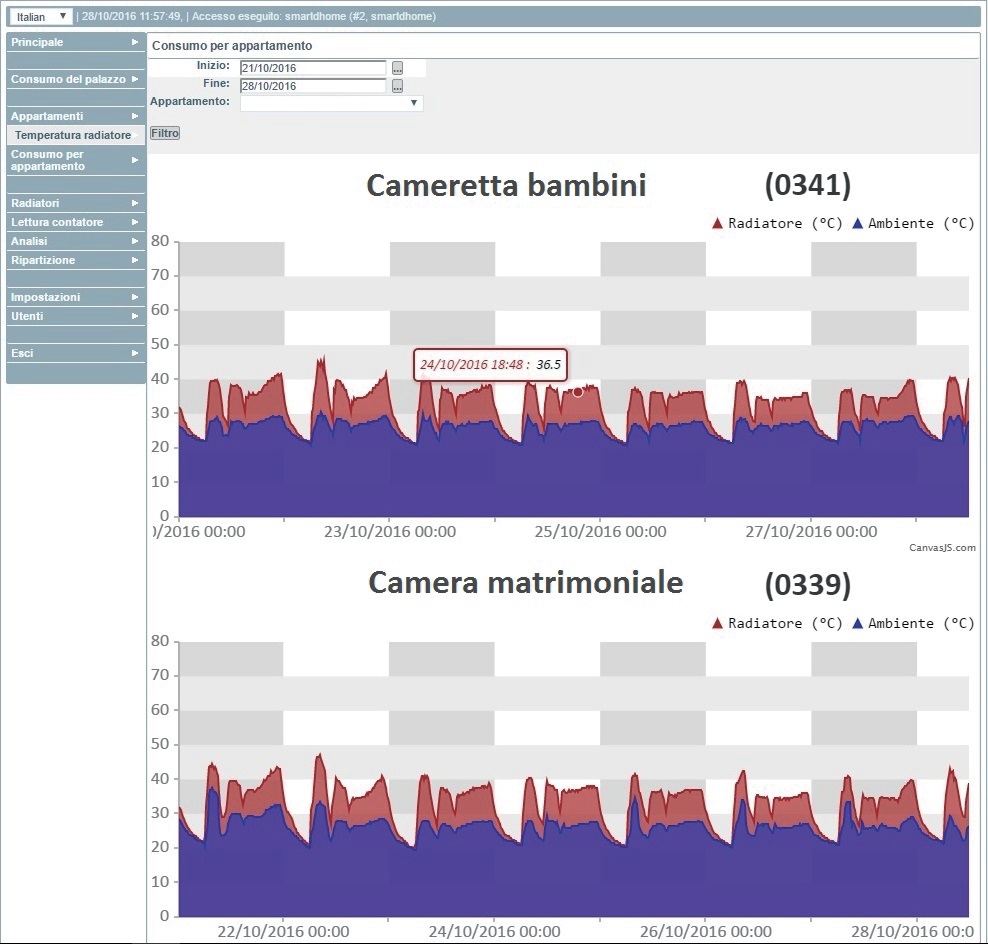Viewport: 988px width, 944px height.
Task: Open the Italian language dropdown
Action: click(x=41, y=17)
